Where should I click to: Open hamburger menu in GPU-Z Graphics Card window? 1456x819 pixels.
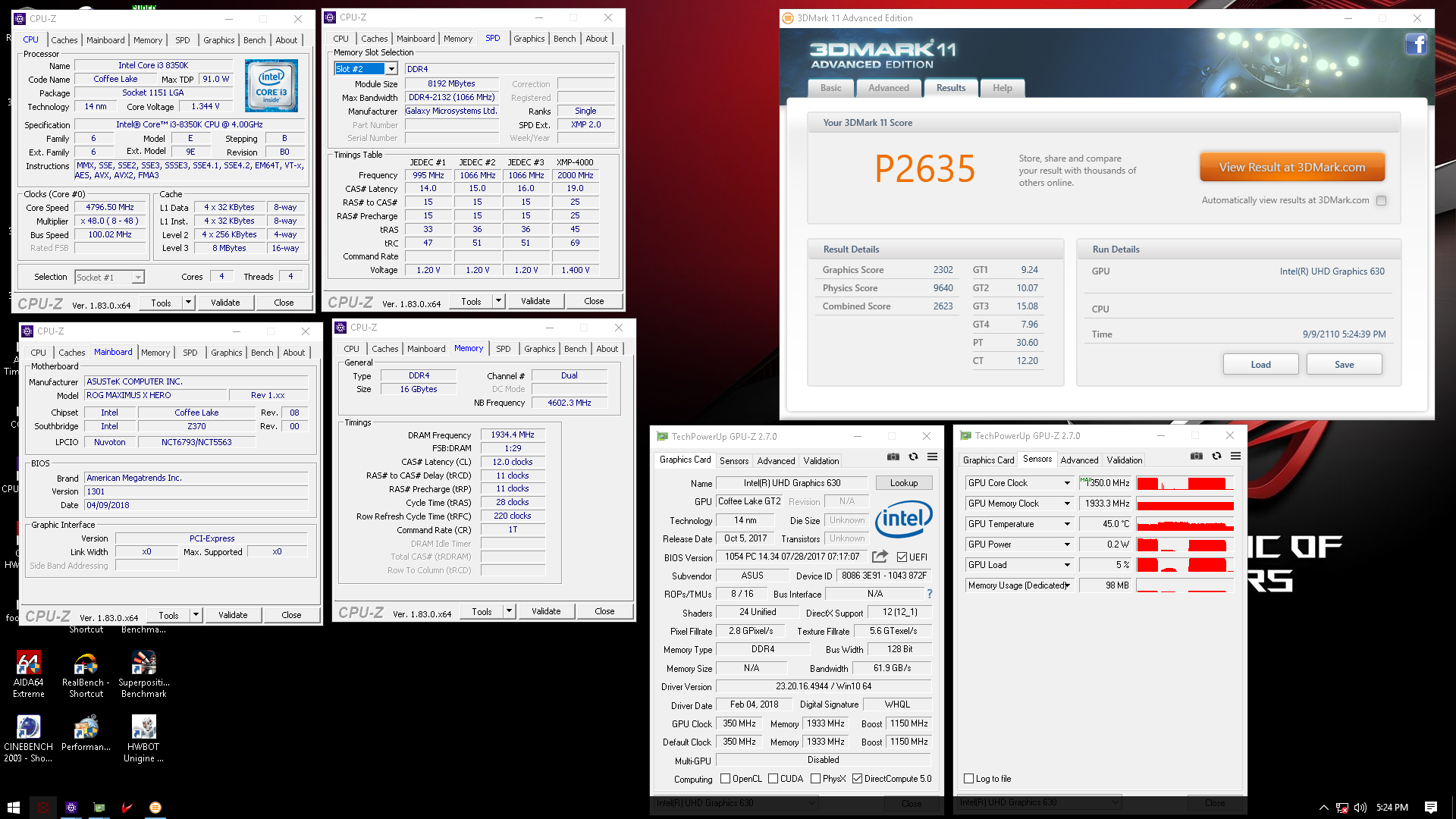click(932, 457)
